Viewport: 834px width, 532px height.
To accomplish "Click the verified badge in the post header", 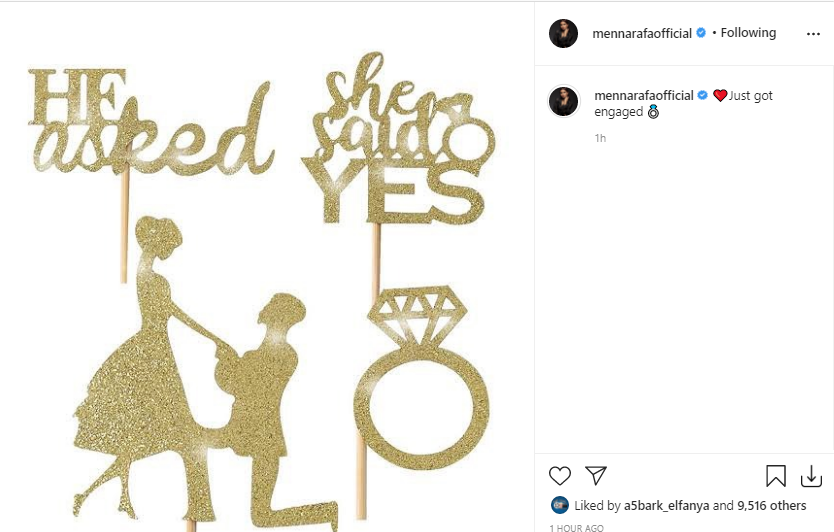I will (x=702, y=33).
